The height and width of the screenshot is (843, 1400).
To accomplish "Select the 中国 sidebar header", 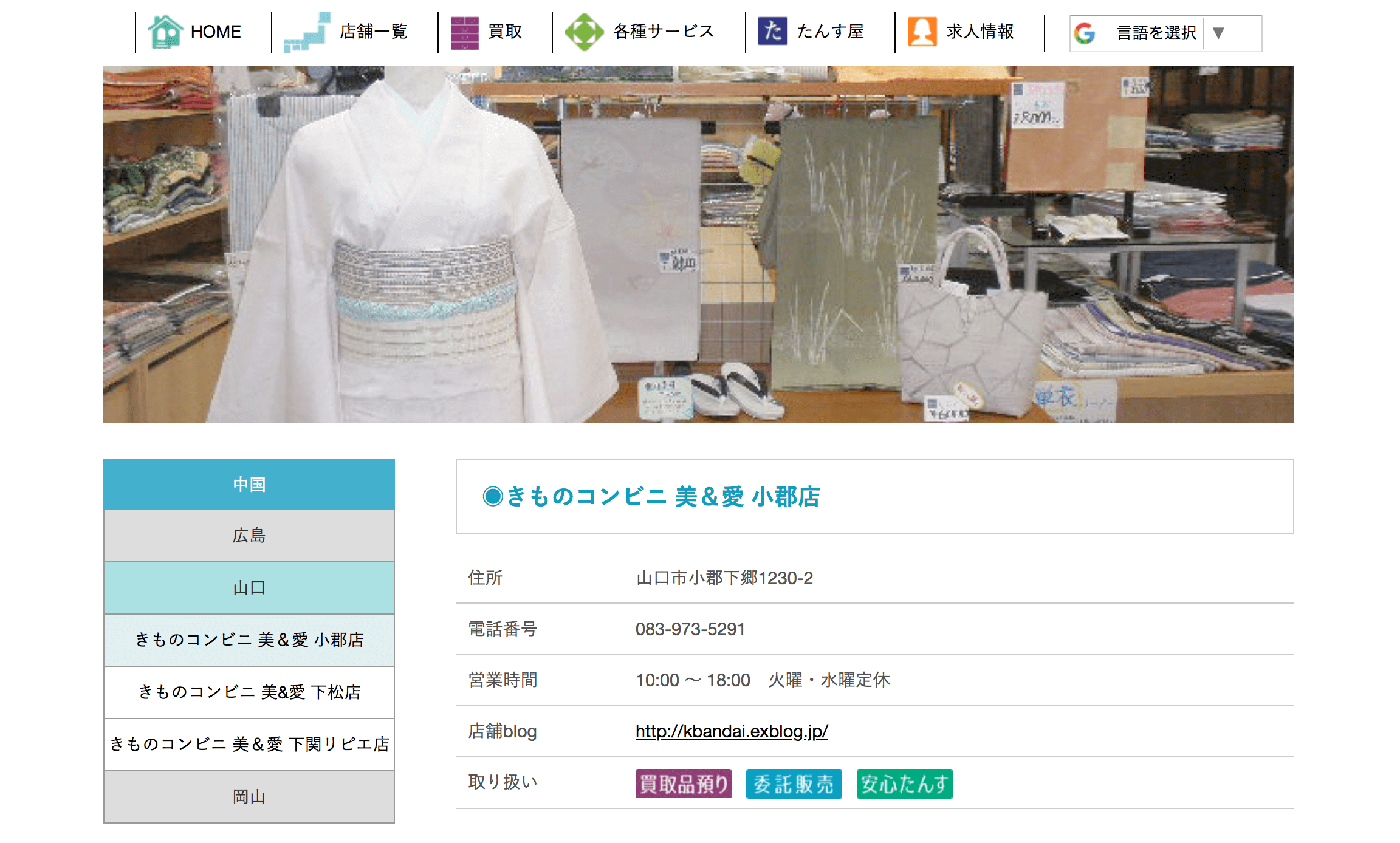I will point(249,485).
